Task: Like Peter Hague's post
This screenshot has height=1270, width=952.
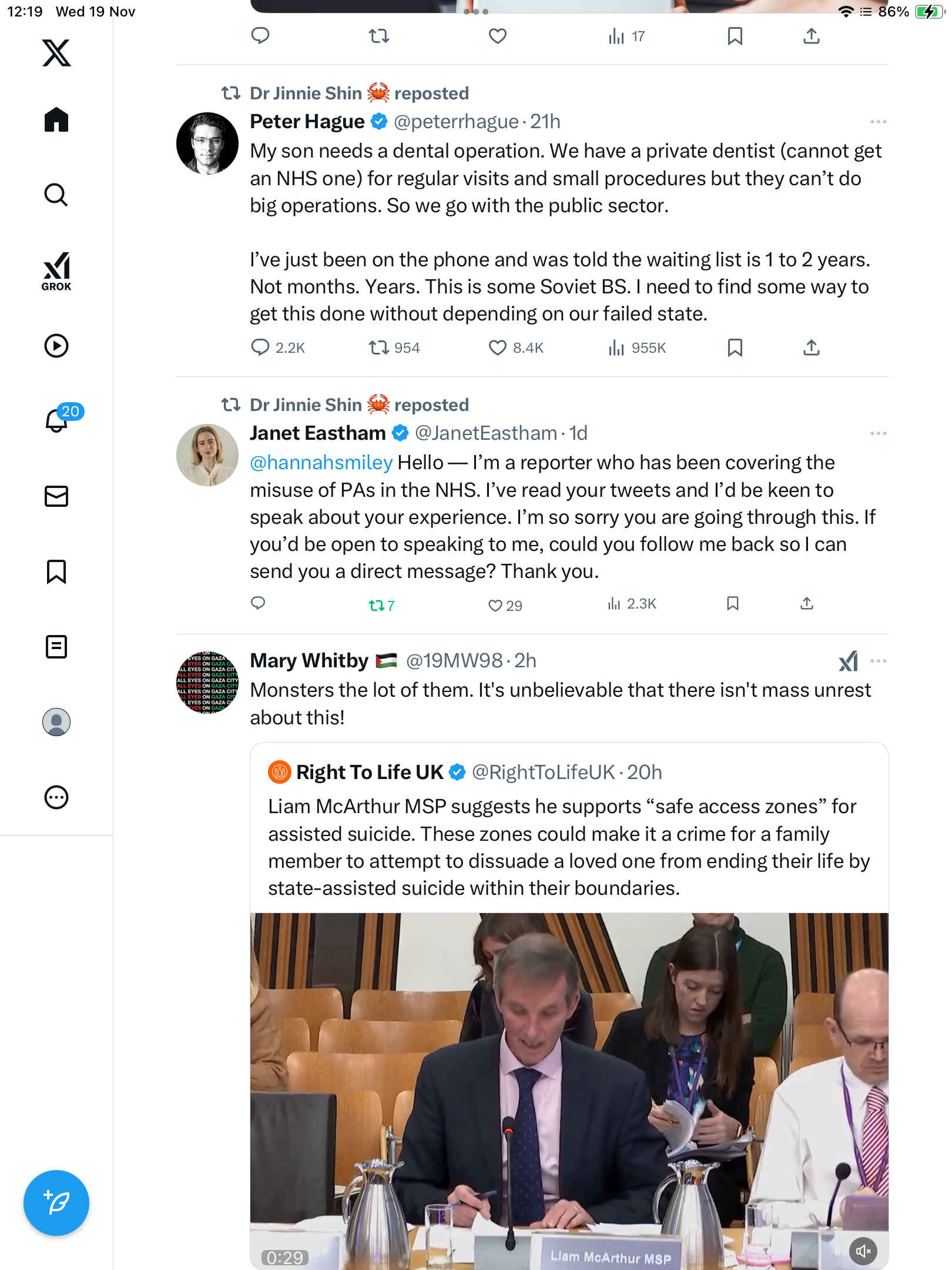Action: point(498,347)
